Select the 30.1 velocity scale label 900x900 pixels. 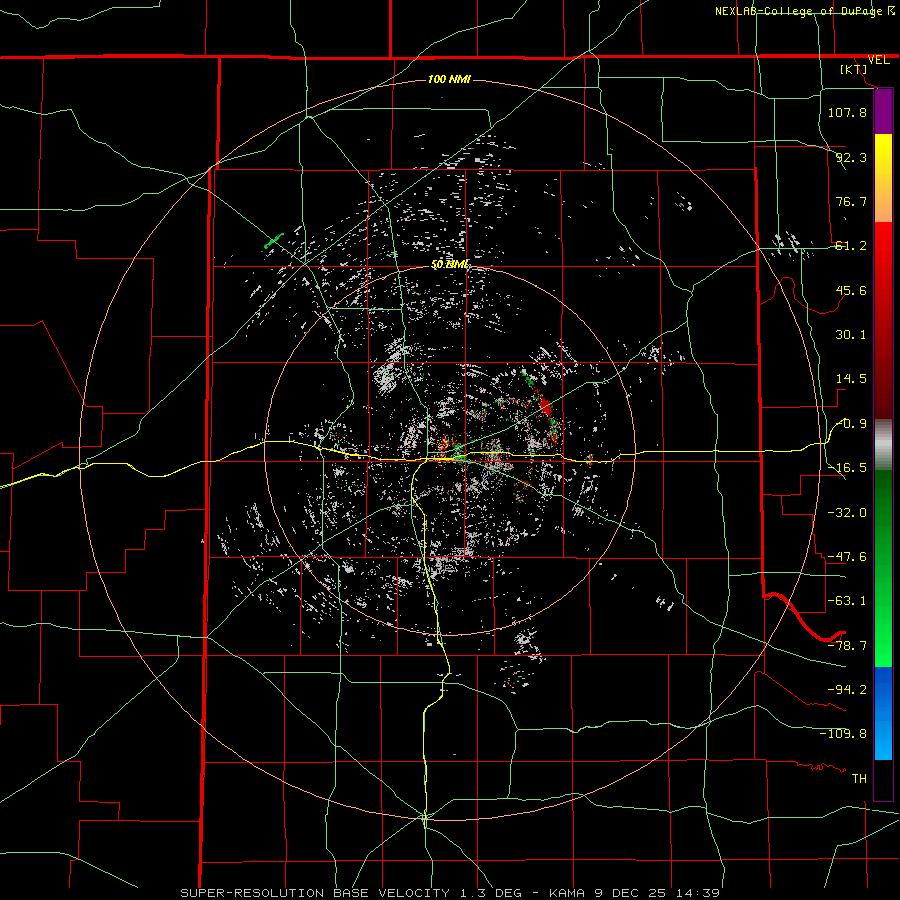click(850, 335)
